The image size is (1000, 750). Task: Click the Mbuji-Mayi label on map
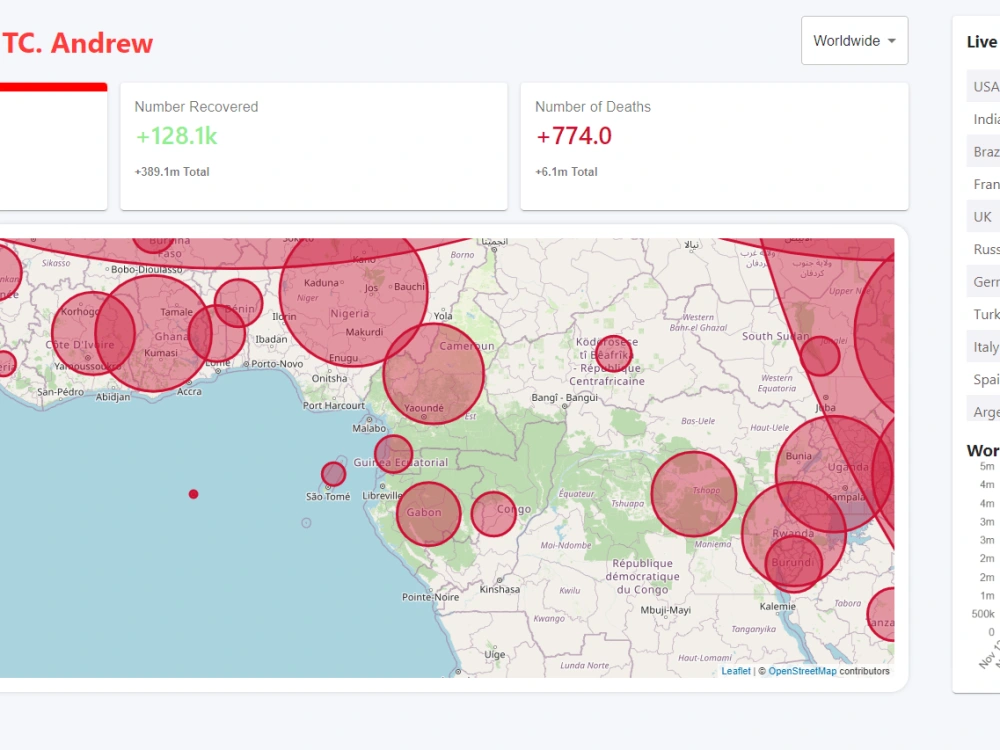click(666, 610)
